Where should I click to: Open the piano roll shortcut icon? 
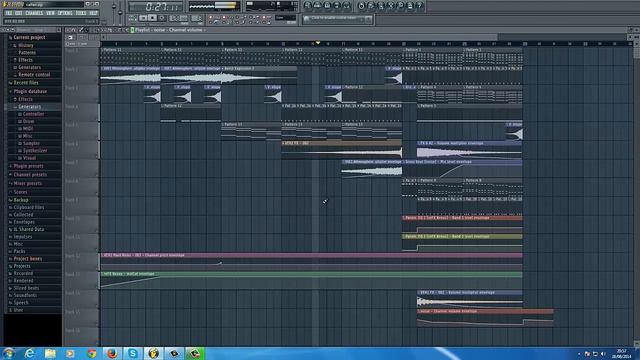pos(327,6)
